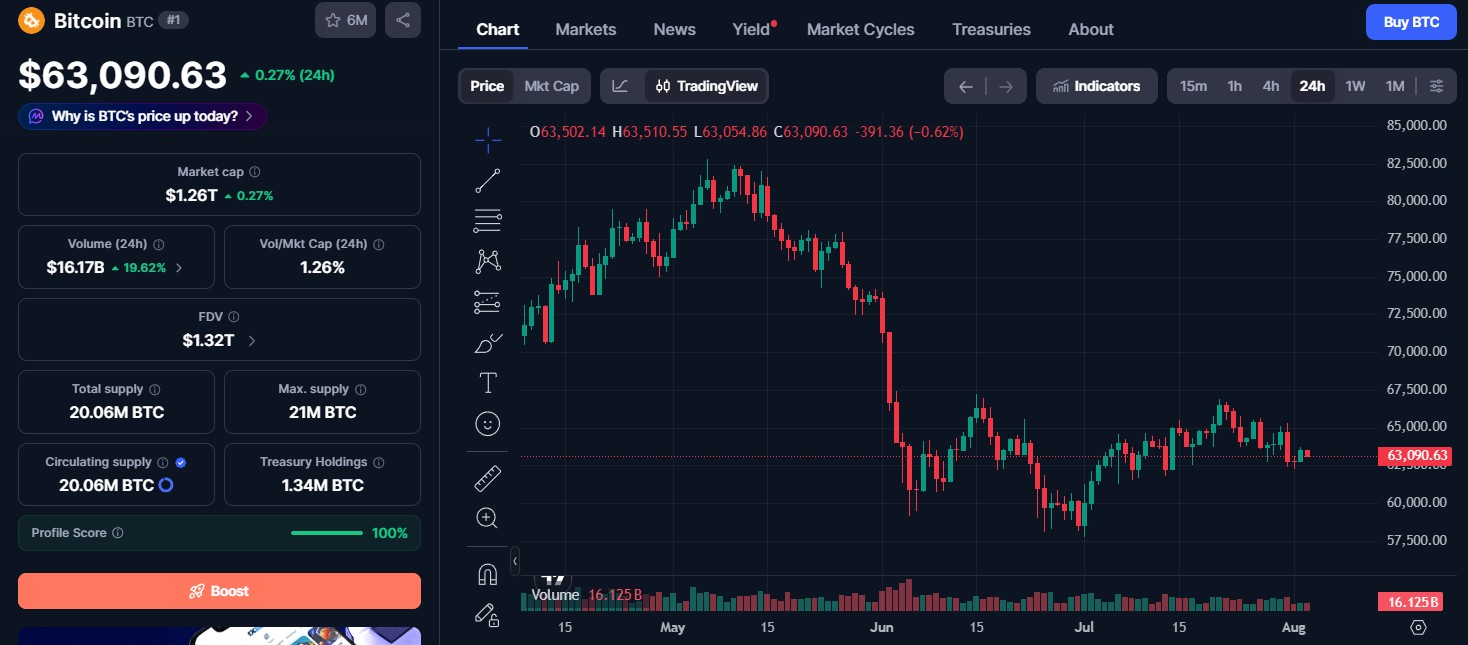Click the circulating supply verified badge
The image size is (1468, 645).
pyautogui.click(x=181, y=463)
